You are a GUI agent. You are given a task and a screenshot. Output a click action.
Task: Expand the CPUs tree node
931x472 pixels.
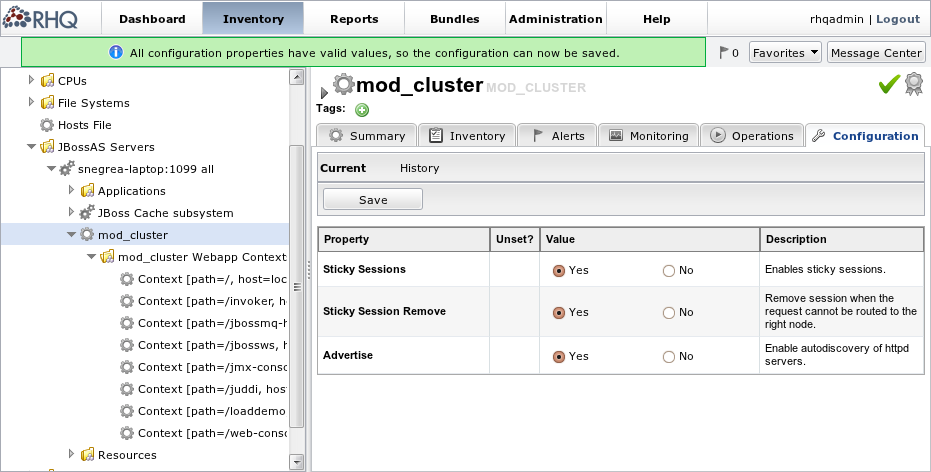tap(31, 80)
